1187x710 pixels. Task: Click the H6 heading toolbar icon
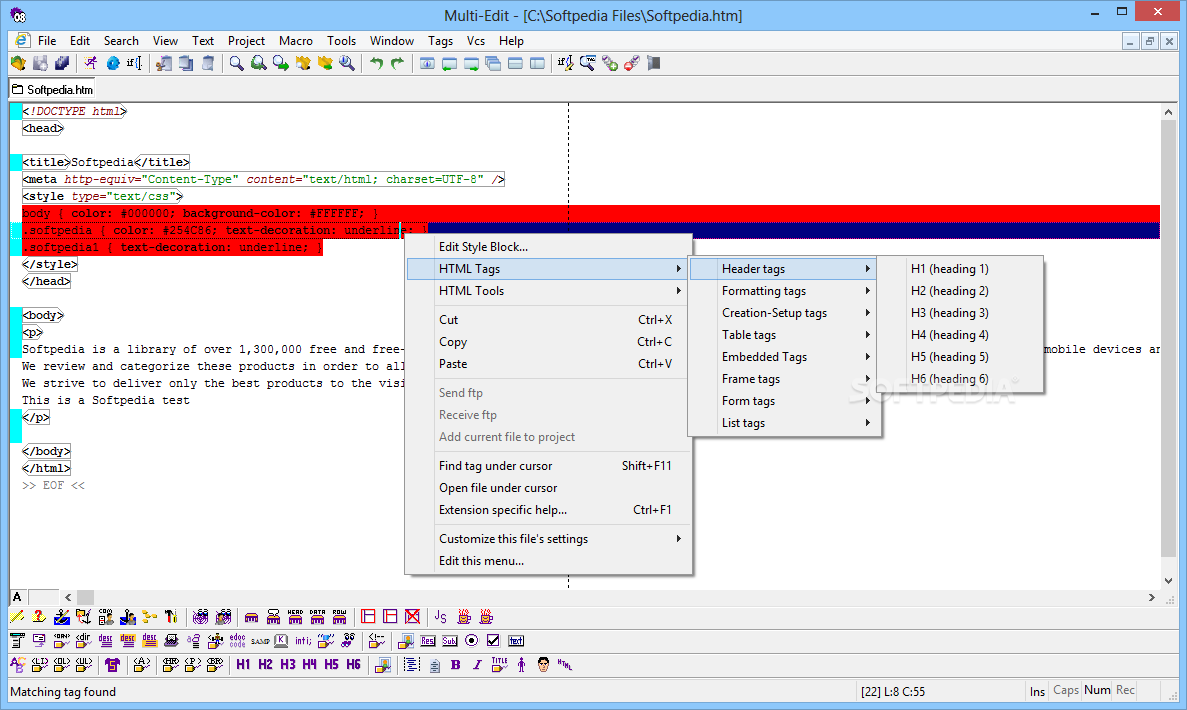click(354, 664)
